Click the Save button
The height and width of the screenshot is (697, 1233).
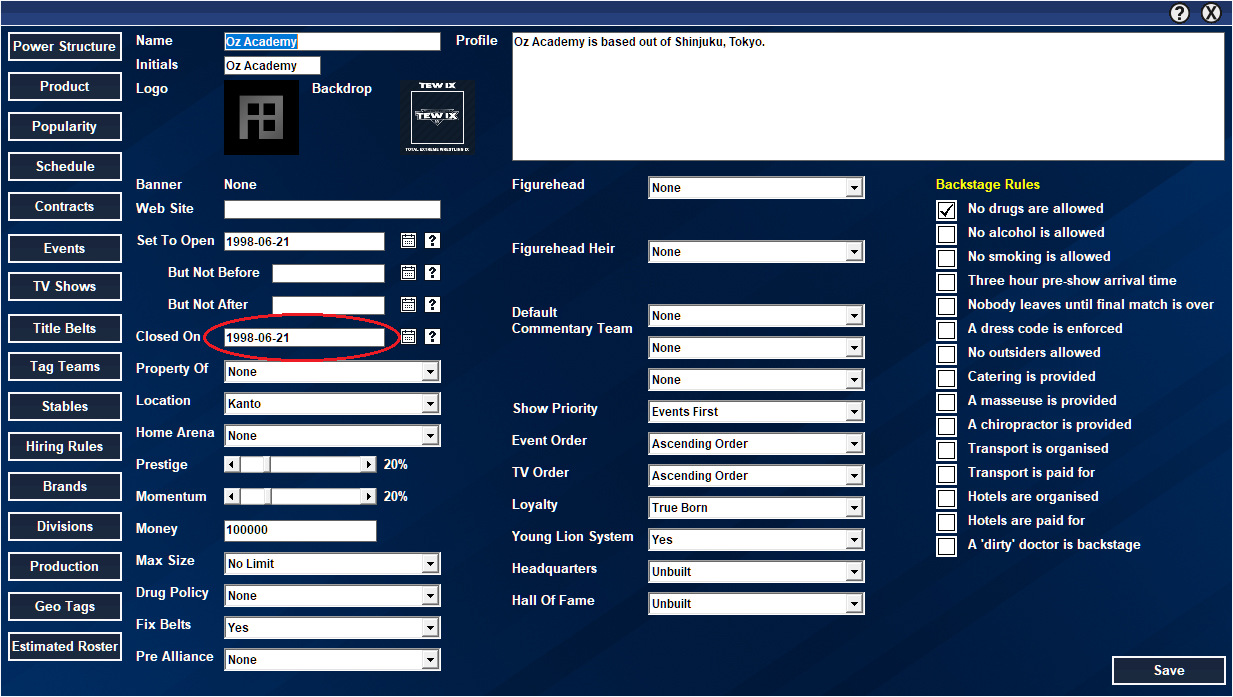[1168, 671]
